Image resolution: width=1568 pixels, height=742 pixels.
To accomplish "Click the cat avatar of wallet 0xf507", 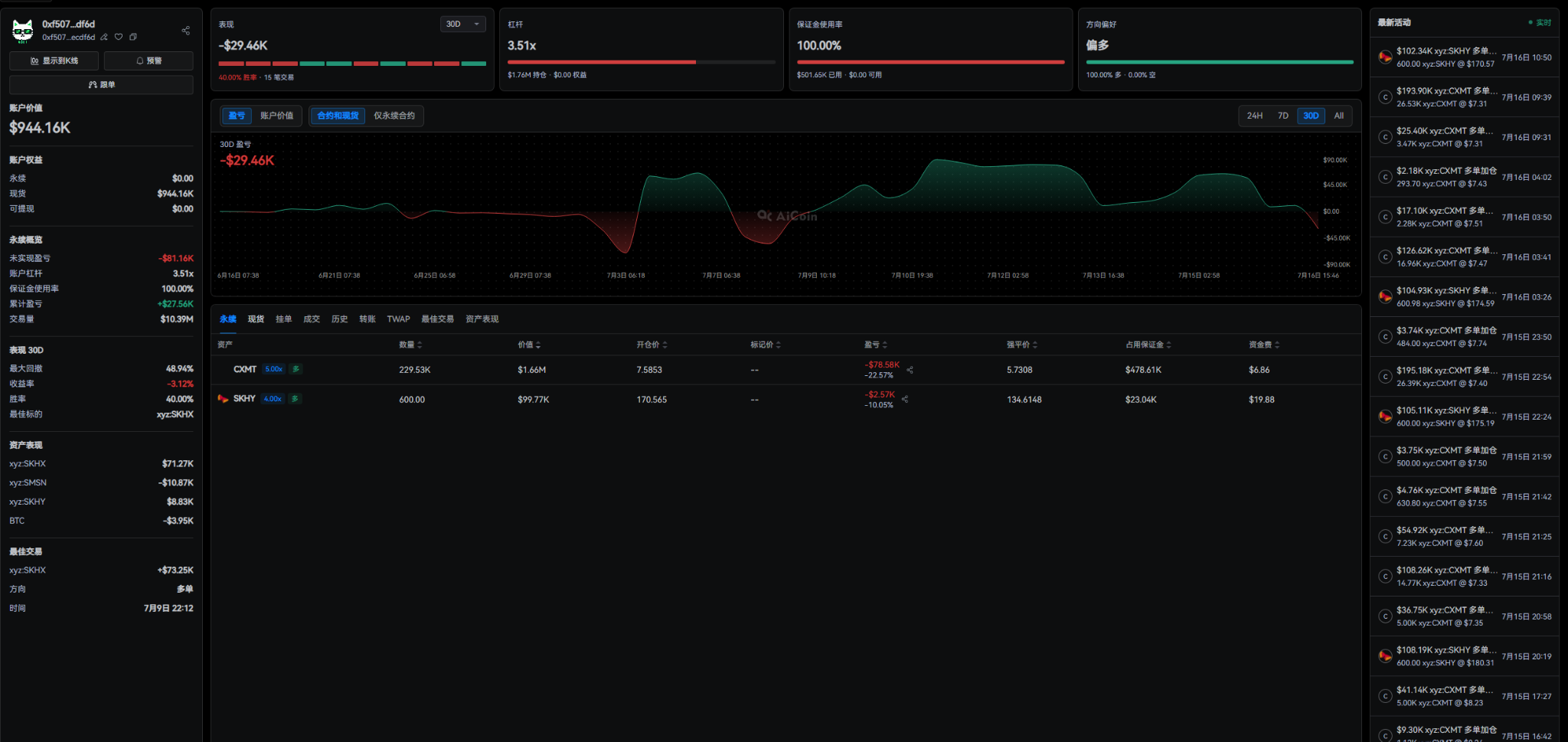I will (x=23, y=31).
